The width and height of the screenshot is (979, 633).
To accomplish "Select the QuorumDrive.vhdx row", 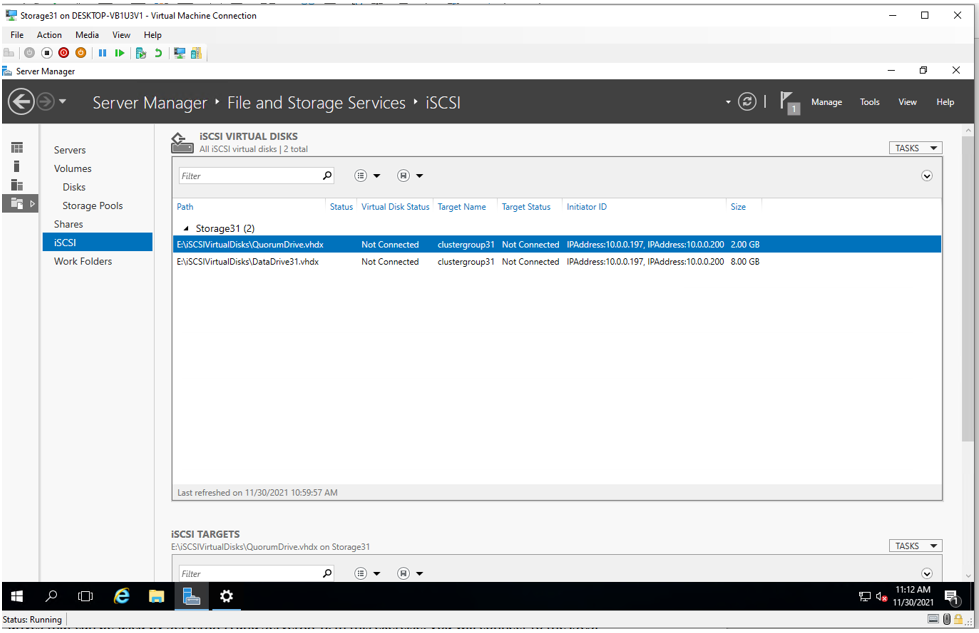I will click(557, 245).
